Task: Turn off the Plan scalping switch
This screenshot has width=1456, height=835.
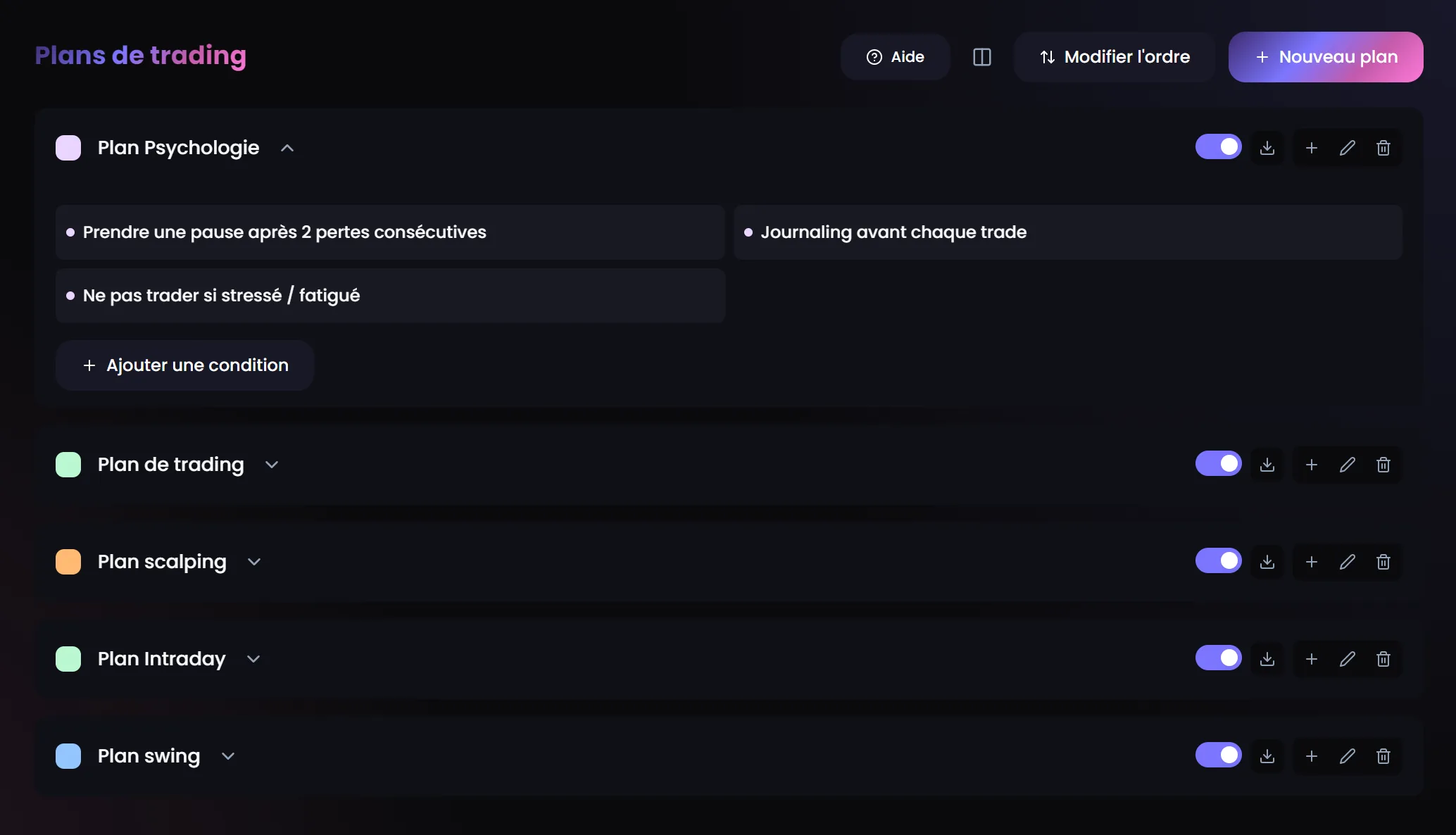Action: [x=1218, y=560]
